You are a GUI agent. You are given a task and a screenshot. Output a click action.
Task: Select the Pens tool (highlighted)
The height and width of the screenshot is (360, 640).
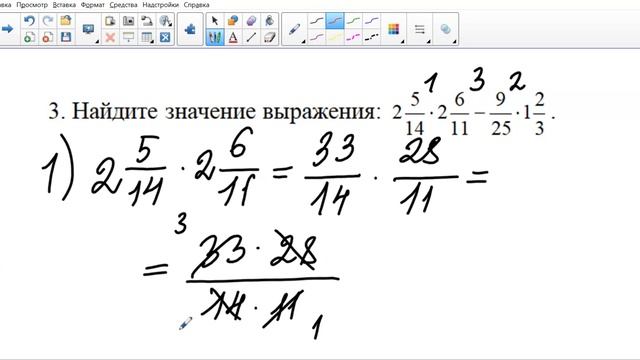pyautogui.click(x=215, y=38)
